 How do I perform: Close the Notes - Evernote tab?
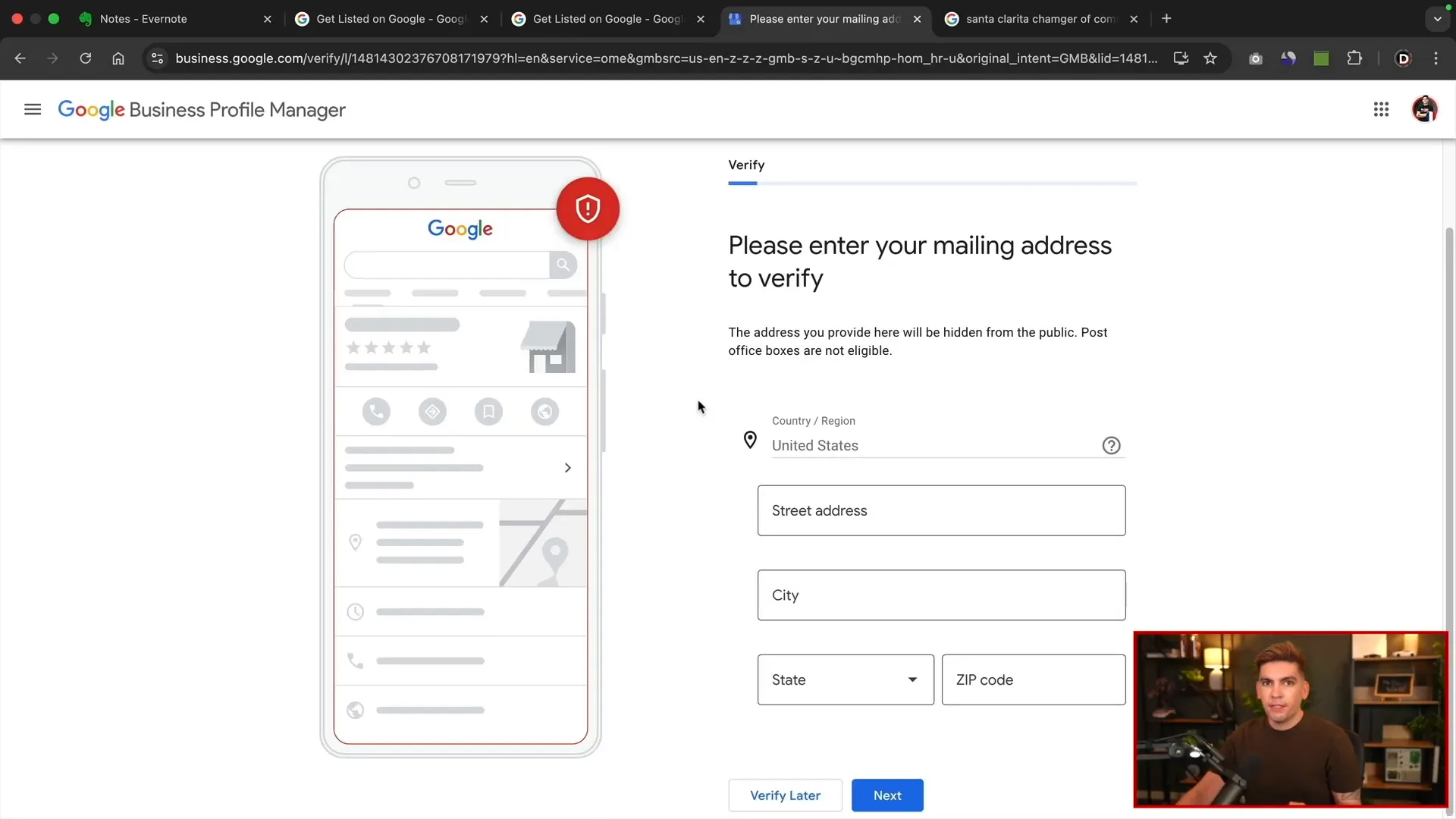267,19
